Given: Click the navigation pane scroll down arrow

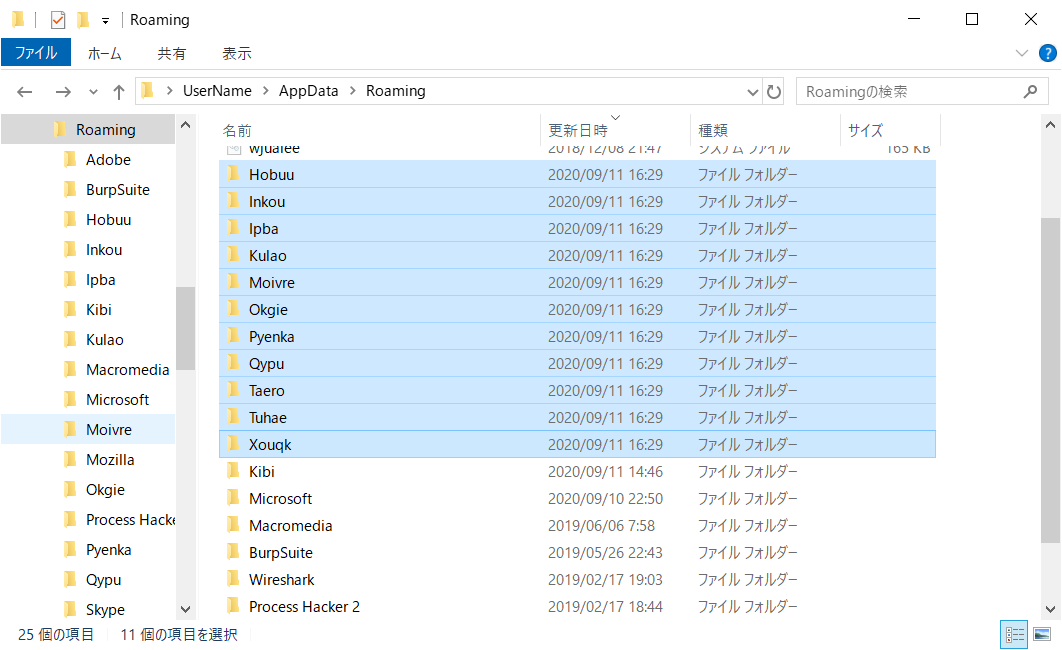Looking at the screenshot, I should pyautogui.click(x=186, y=609).
